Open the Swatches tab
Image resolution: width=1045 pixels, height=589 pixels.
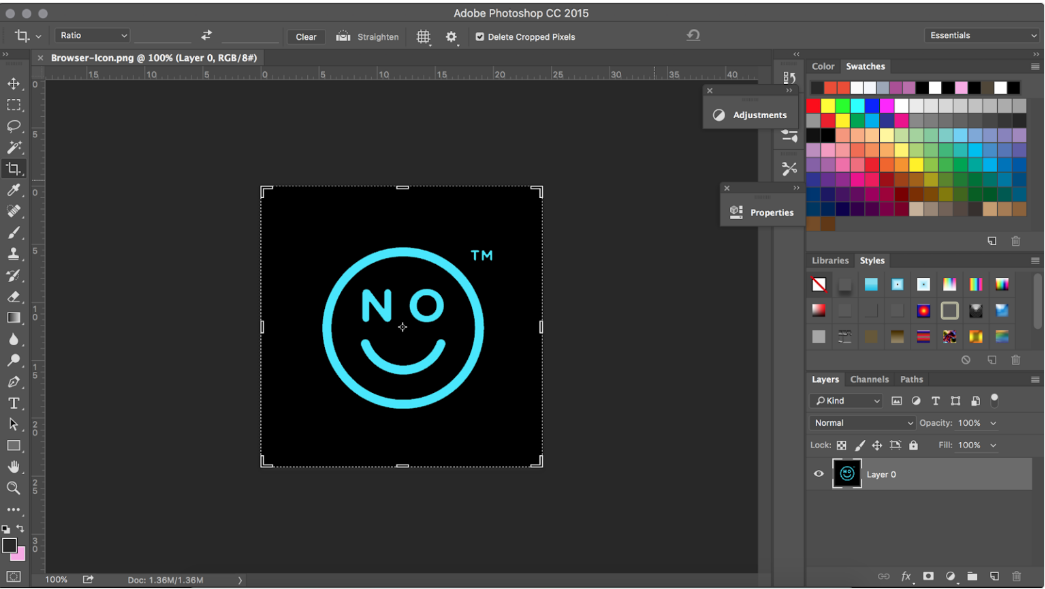(x=865, y=66)
